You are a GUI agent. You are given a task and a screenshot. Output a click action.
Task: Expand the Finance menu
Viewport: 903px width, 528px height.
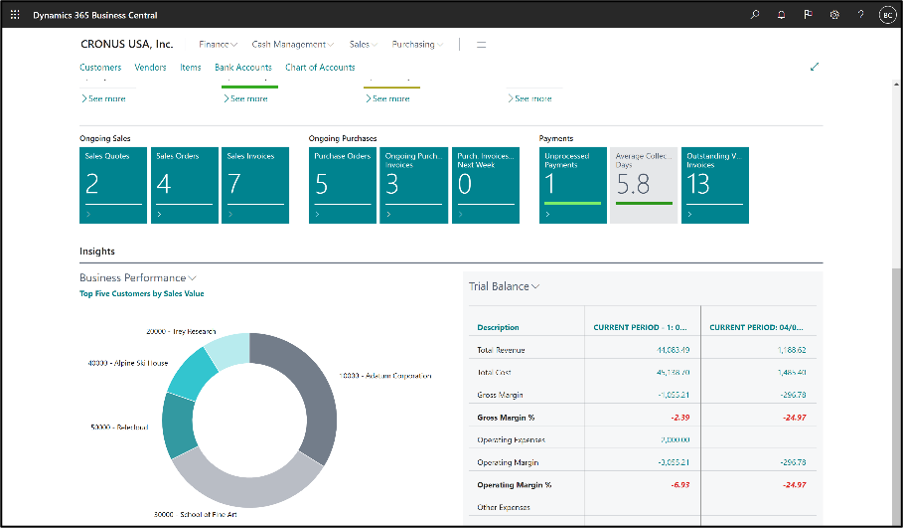click(218, 45)
